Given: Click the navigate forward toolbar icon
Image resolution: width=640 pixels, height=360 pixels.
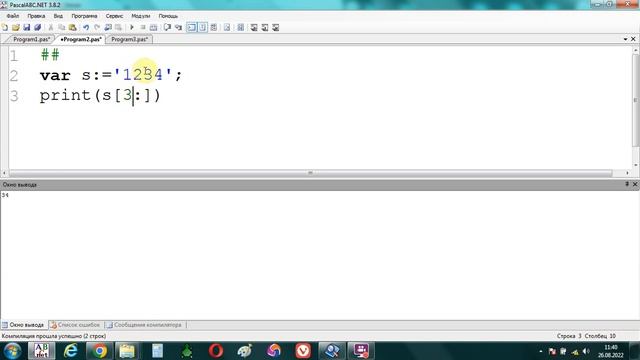Looking at the screenshot, I should tap(118, 27).
